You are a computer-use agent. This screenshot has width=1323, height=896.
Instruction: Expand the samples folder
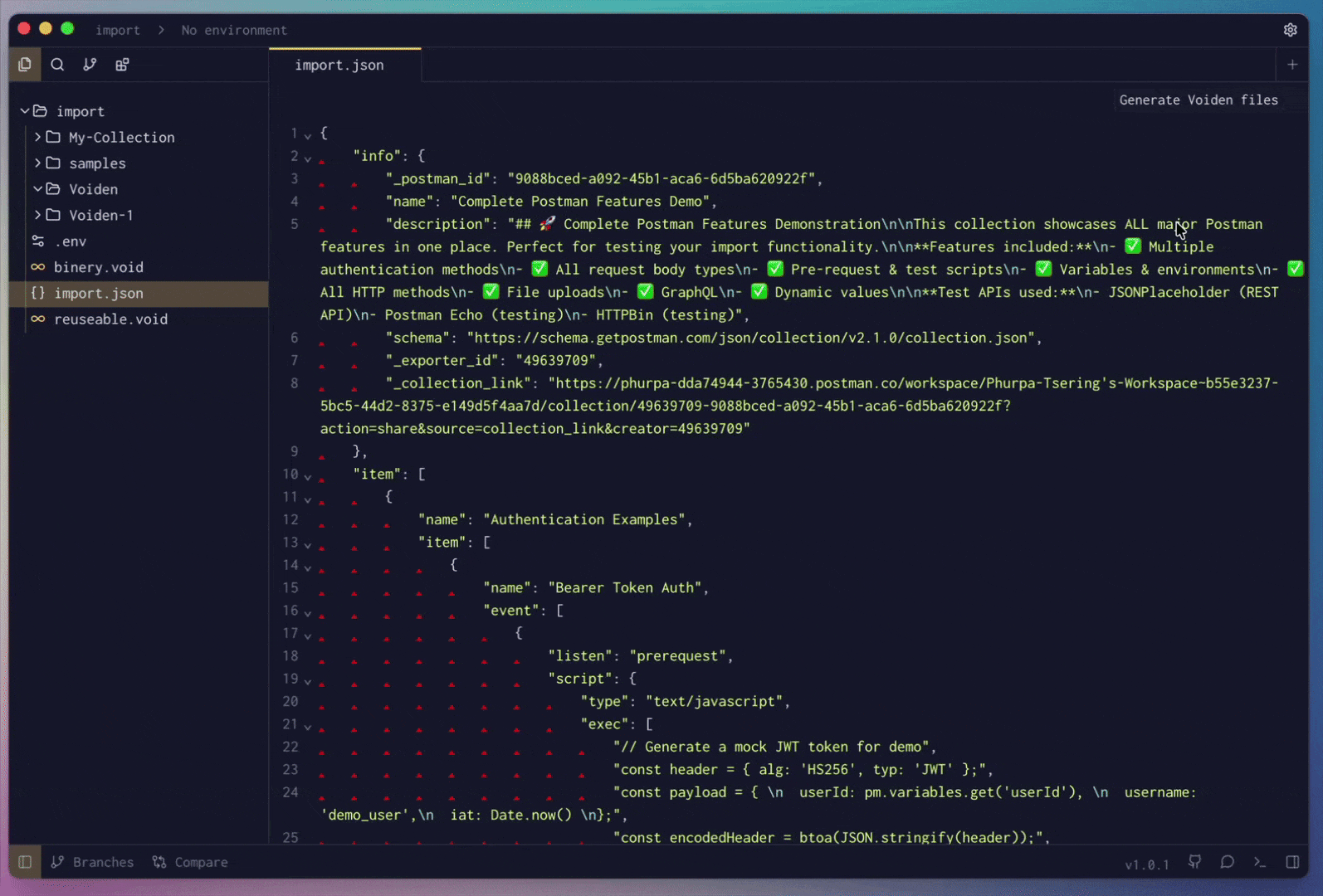(38, 163)
